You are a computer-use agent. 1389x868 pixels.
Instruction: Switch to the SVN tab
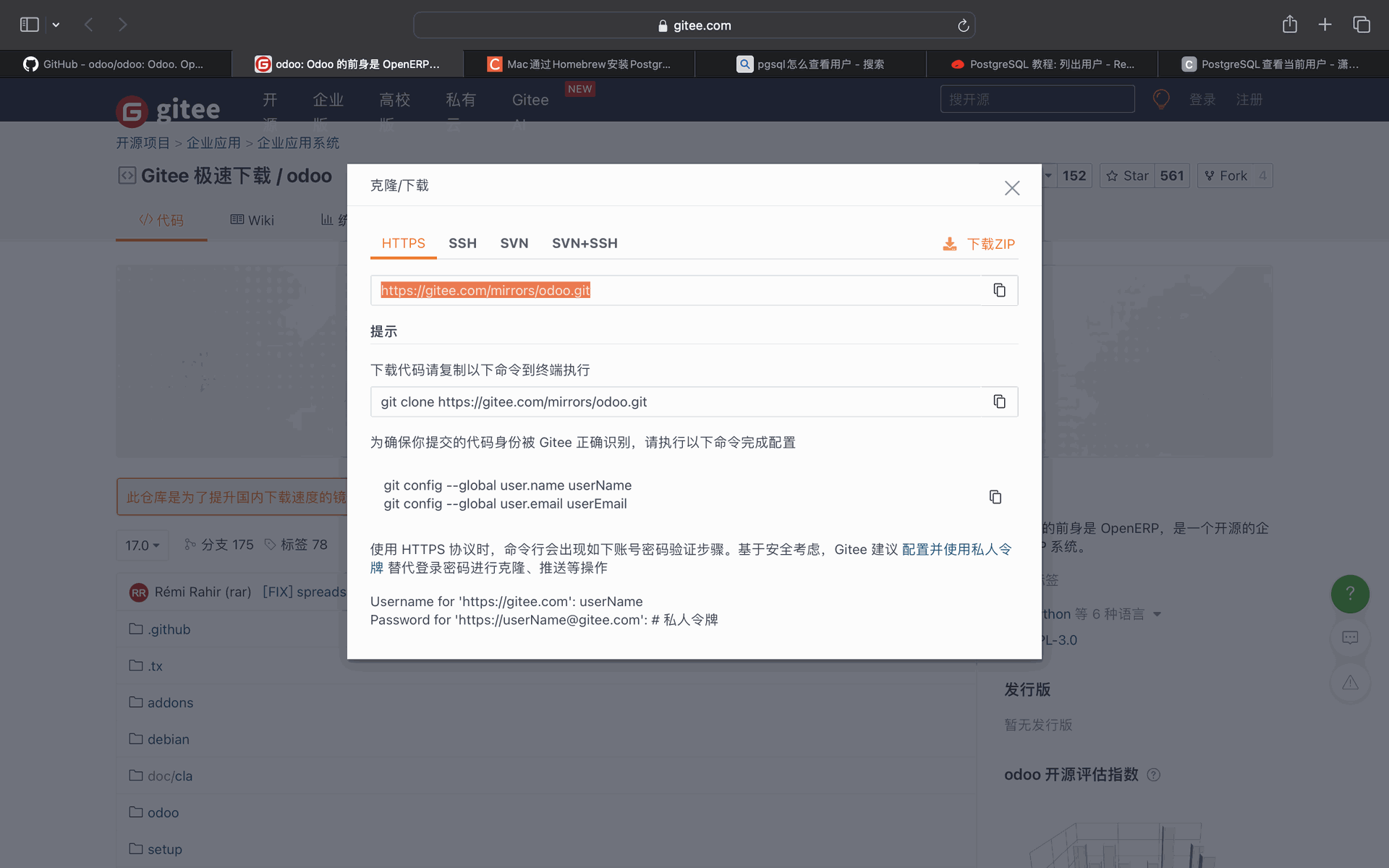pos(514,243)
